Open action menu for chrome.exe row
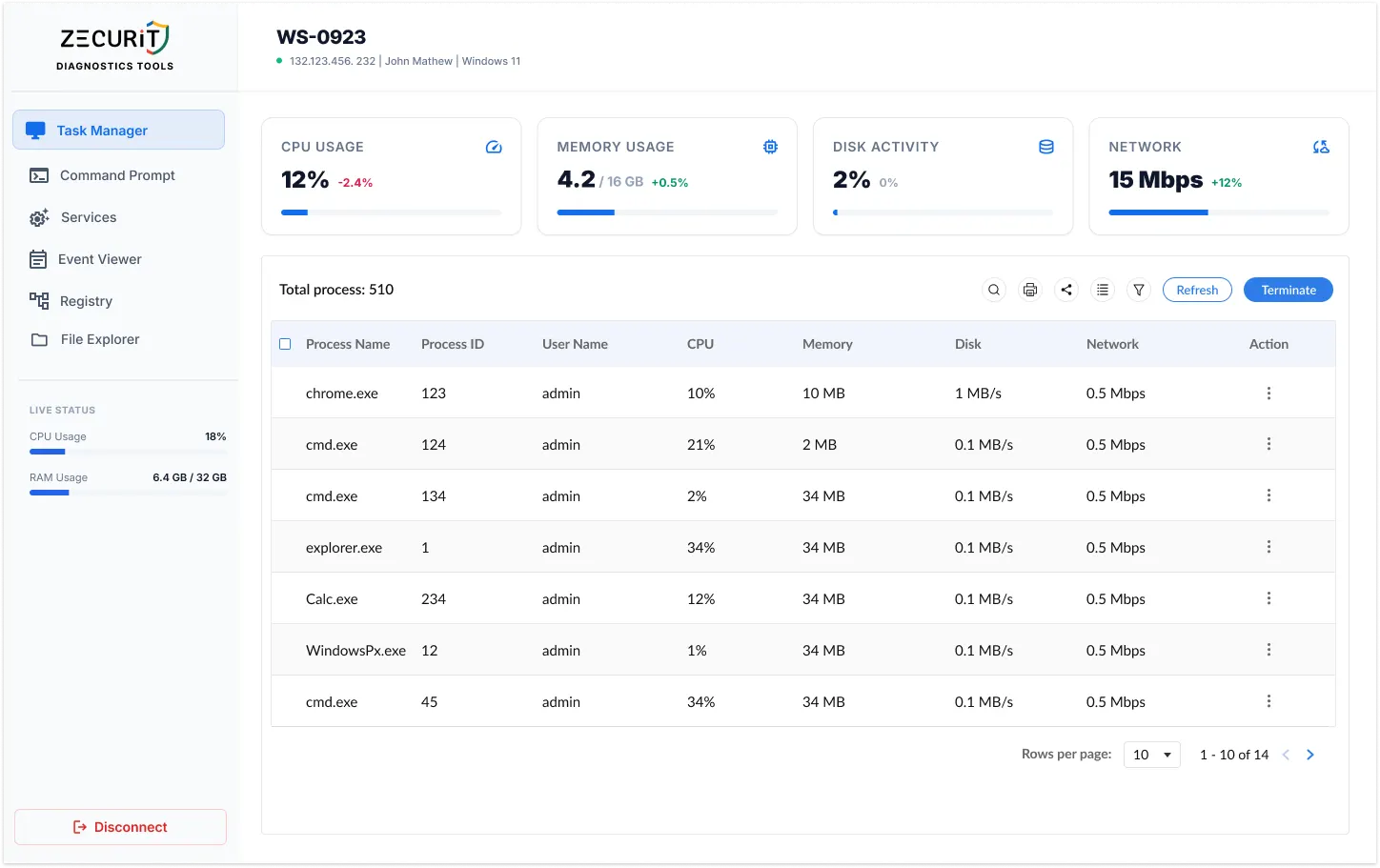1380x868 pixels. (1268, 394)
